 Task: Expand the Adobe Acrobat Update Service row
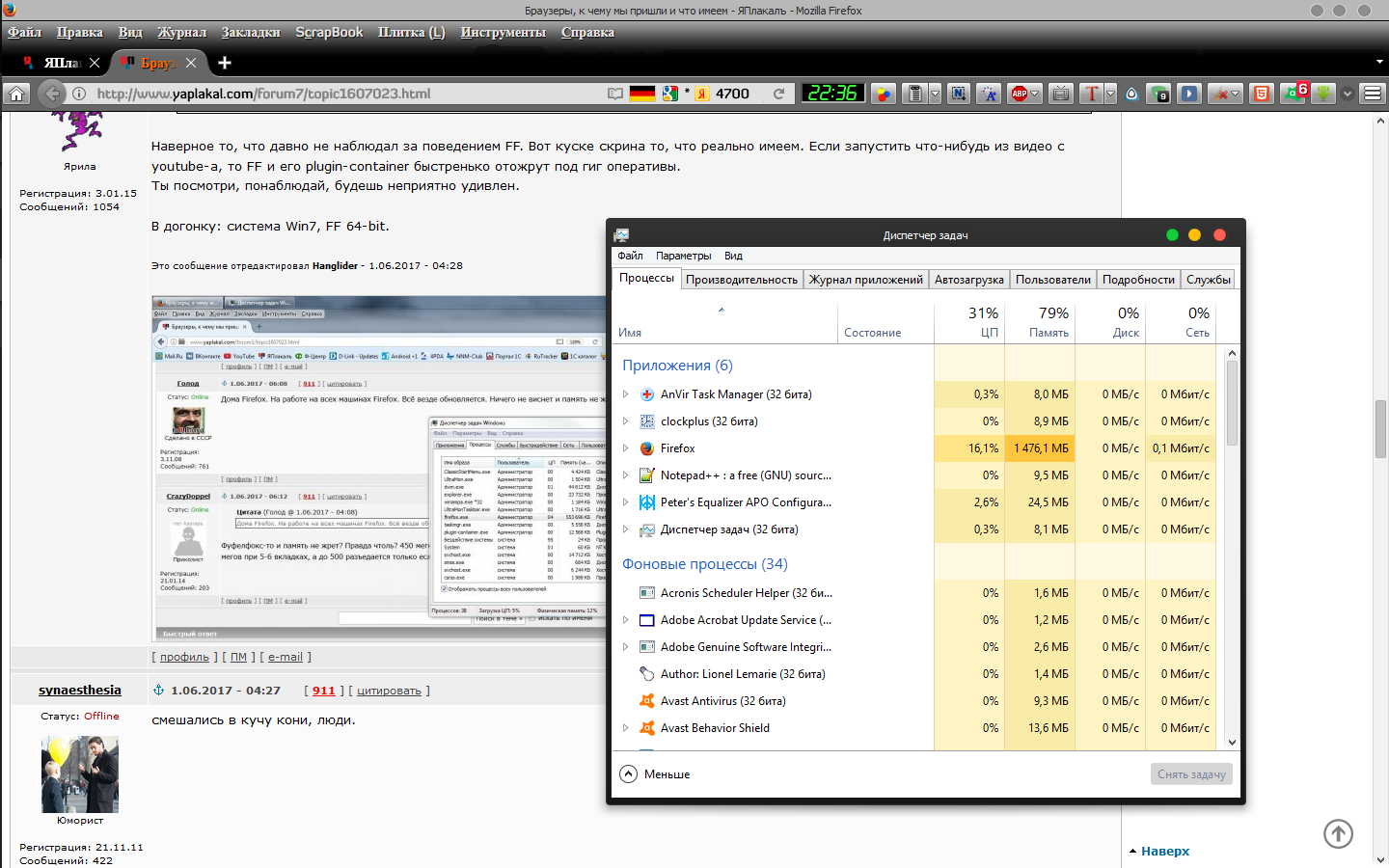[626, 620]
